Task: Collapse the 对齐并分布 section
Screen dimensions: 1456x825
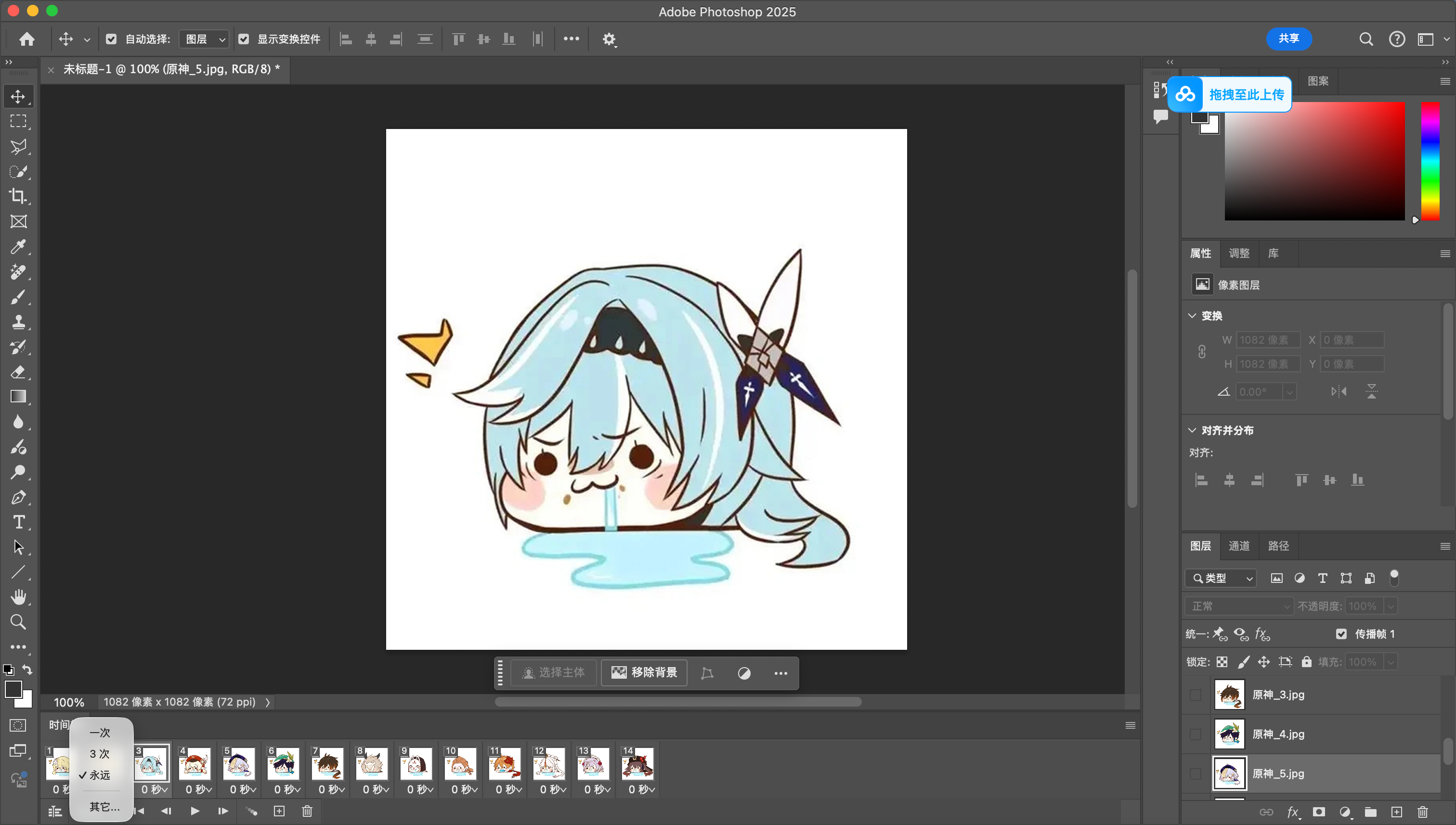Action: click(x=1192, y=431)
